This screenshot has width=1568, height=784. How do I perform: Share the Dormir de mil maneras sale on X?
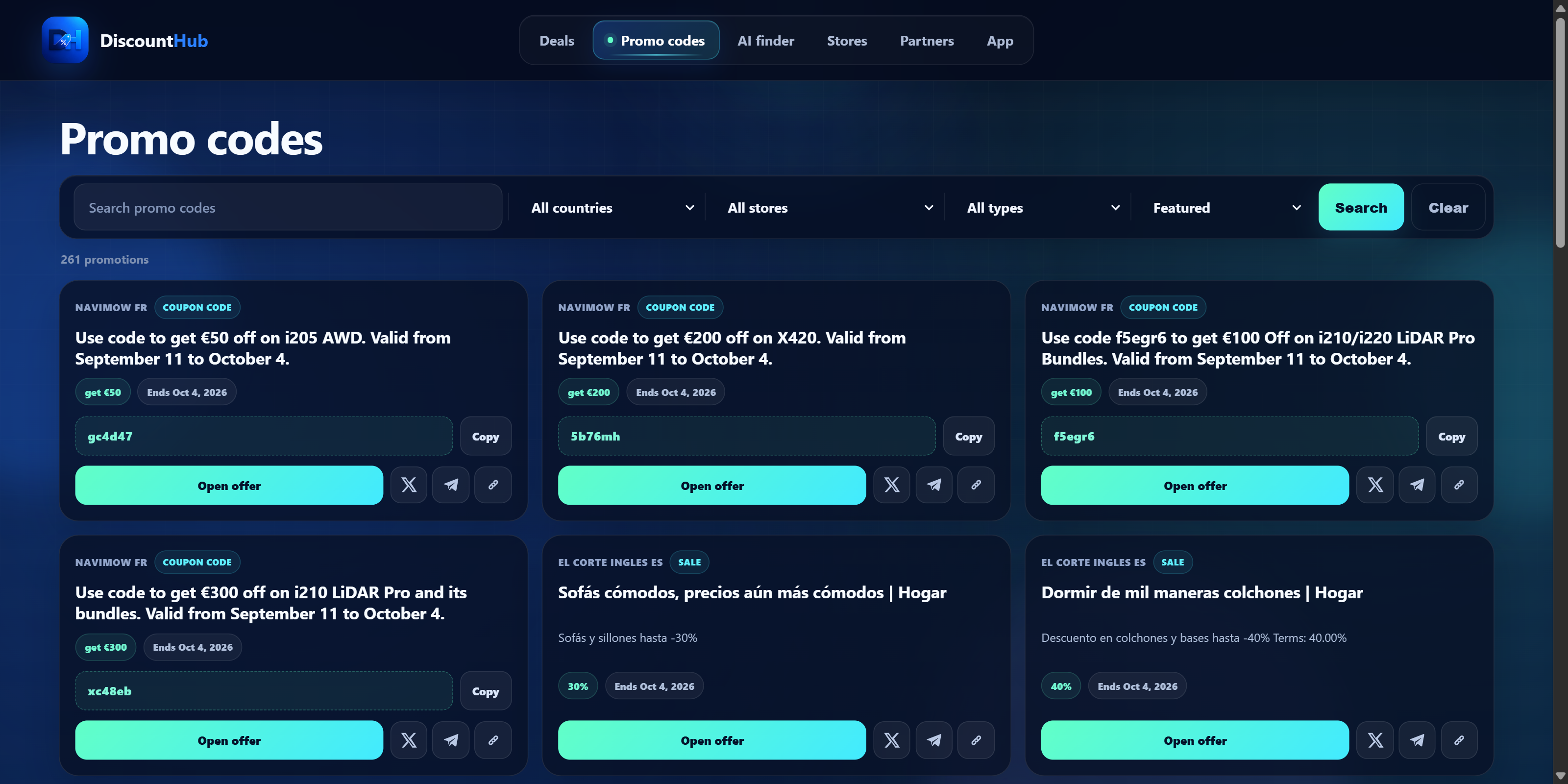(1375, 740)
